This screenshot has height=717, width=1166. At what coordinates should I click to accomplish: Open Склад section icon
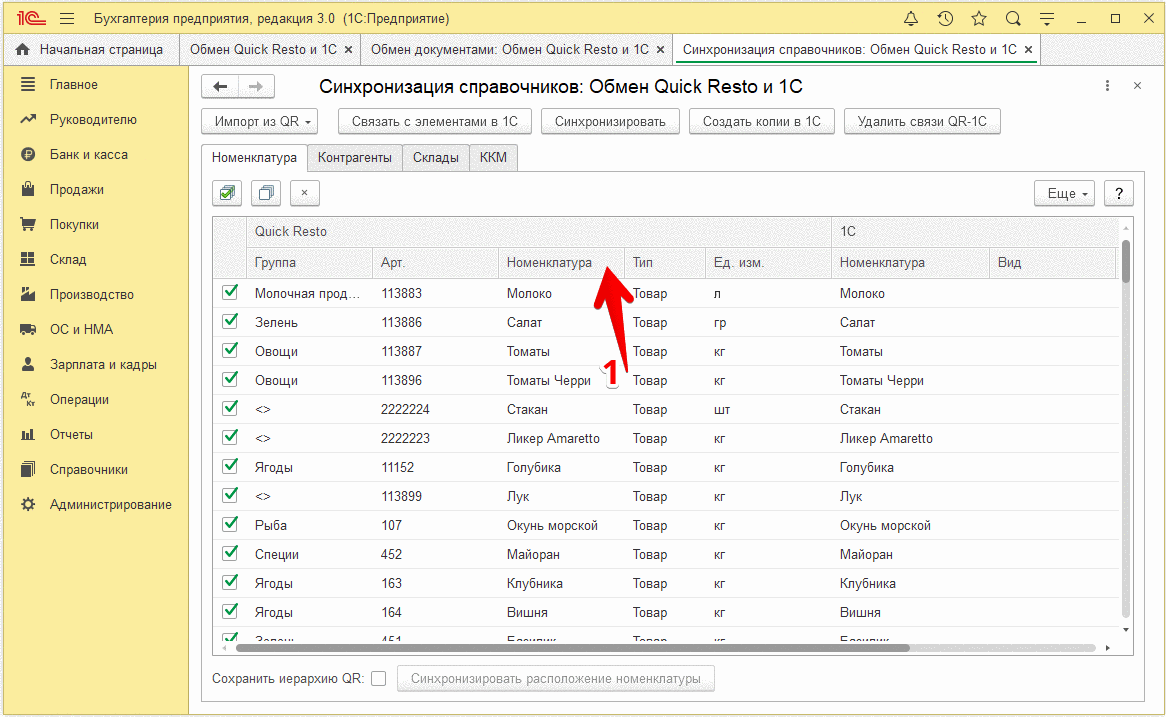pyautogui.click(x=28, y=259)
